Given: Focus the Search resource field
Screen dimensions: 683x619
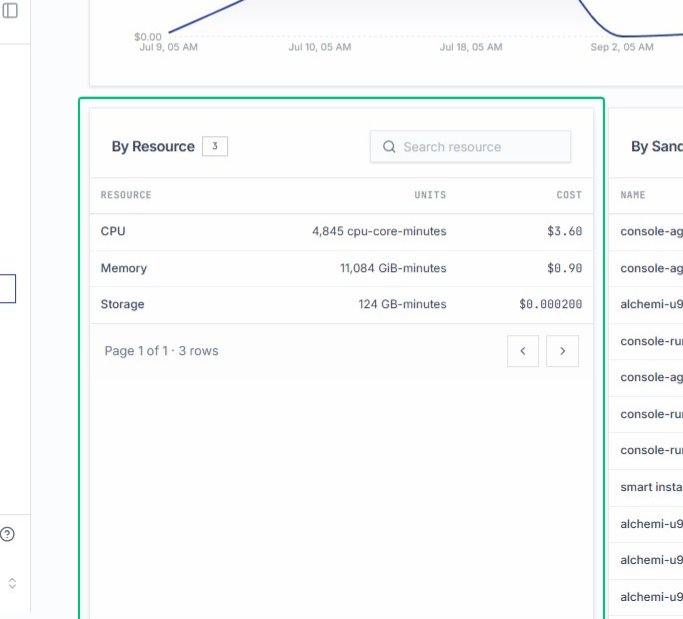Looking at the screenshot, I should [470, 147].
